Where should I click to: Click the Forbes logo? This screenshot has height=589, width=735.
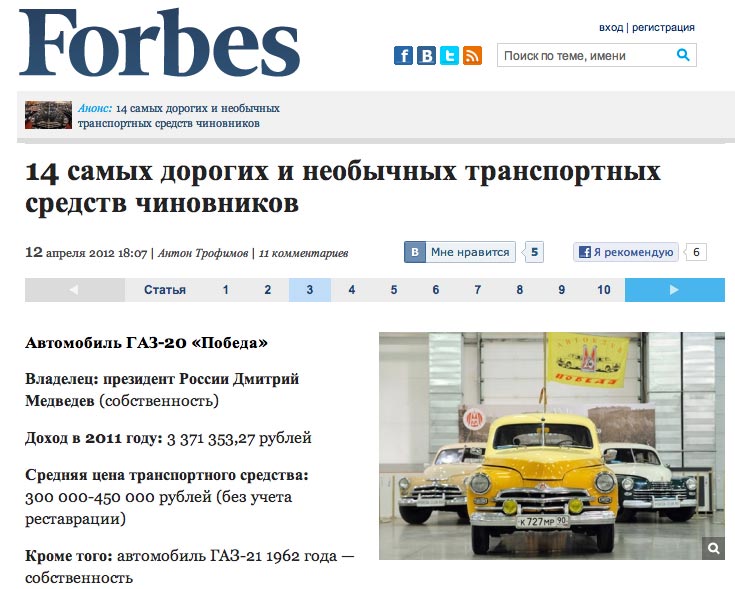(159, 42)
